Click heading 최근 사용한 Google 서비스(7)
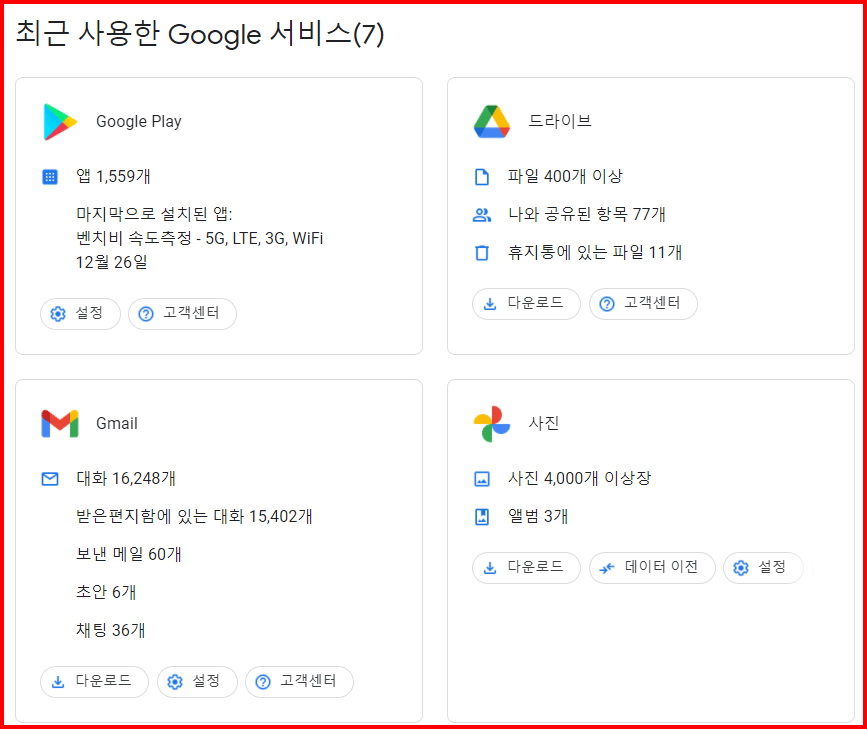 [200, 34]
